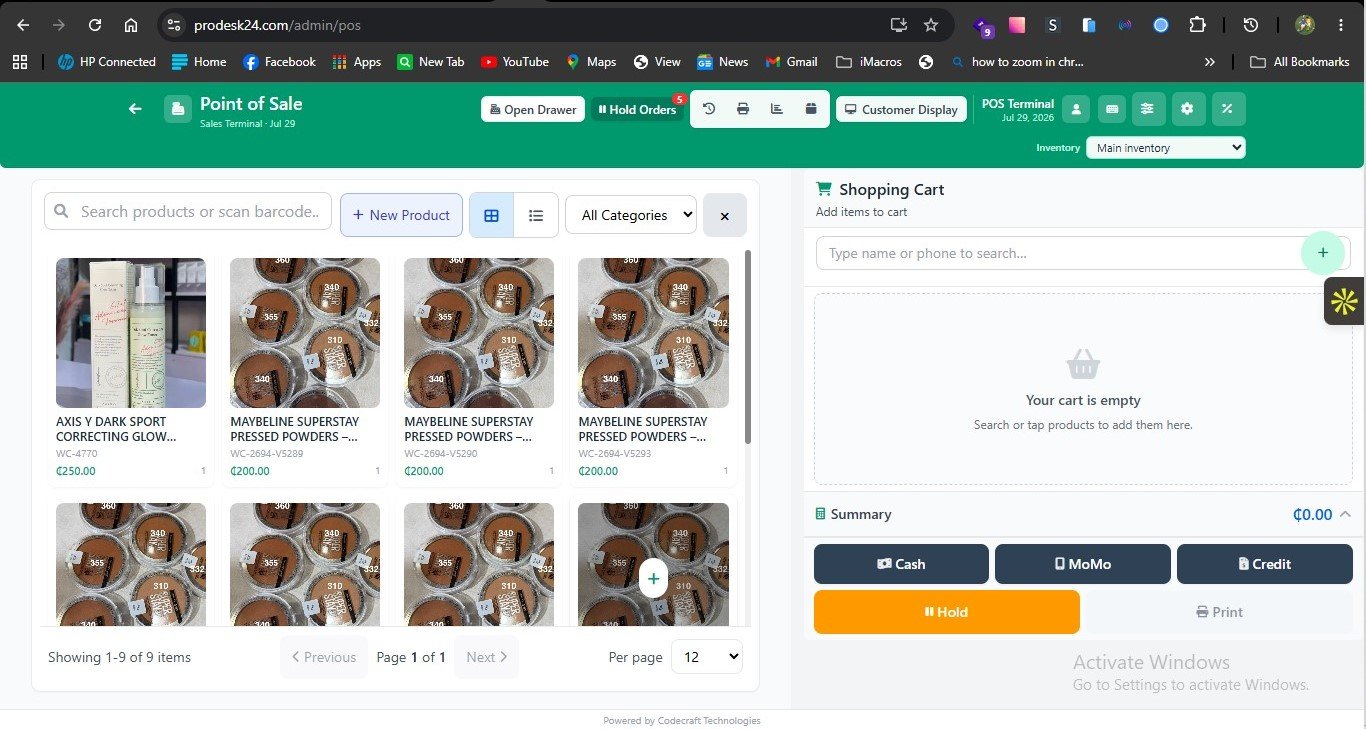Focus the product search or barcode field

pyautogui.click(x=188, y=211)
